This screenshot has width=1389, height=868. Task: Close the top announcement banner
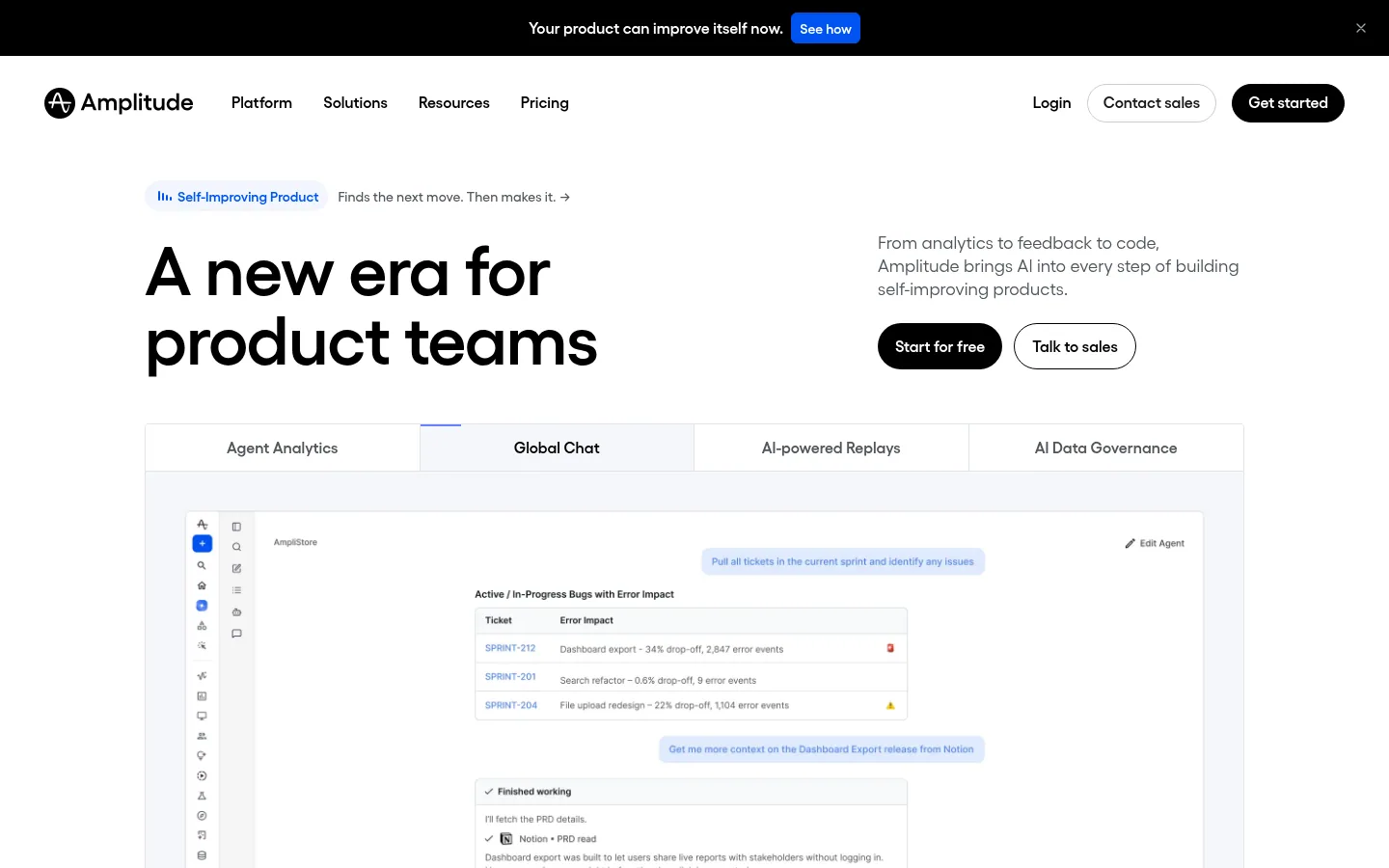1361,28
